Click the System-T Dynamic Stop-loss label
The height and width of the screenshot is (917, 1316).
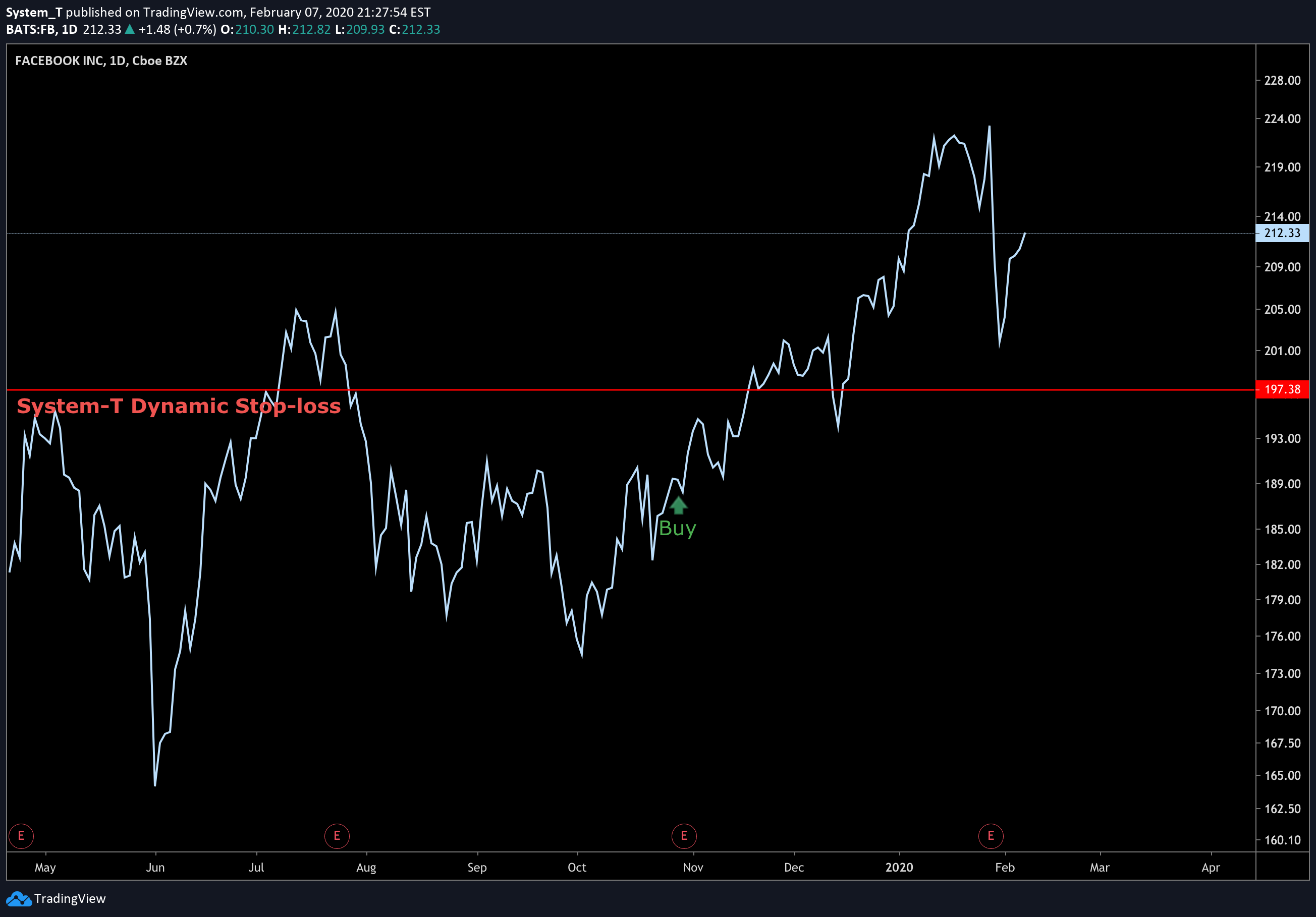179,406
